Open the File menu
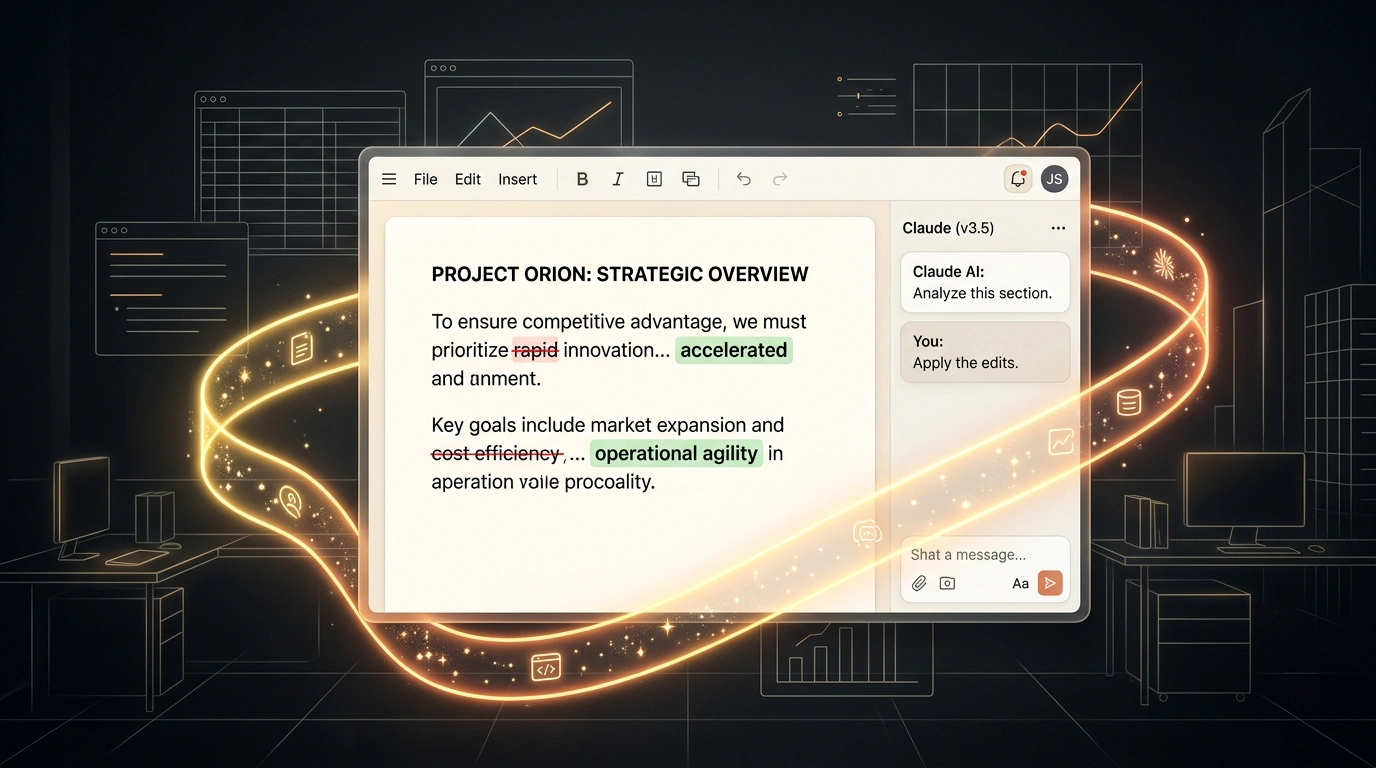 click(x=426, y=179)
